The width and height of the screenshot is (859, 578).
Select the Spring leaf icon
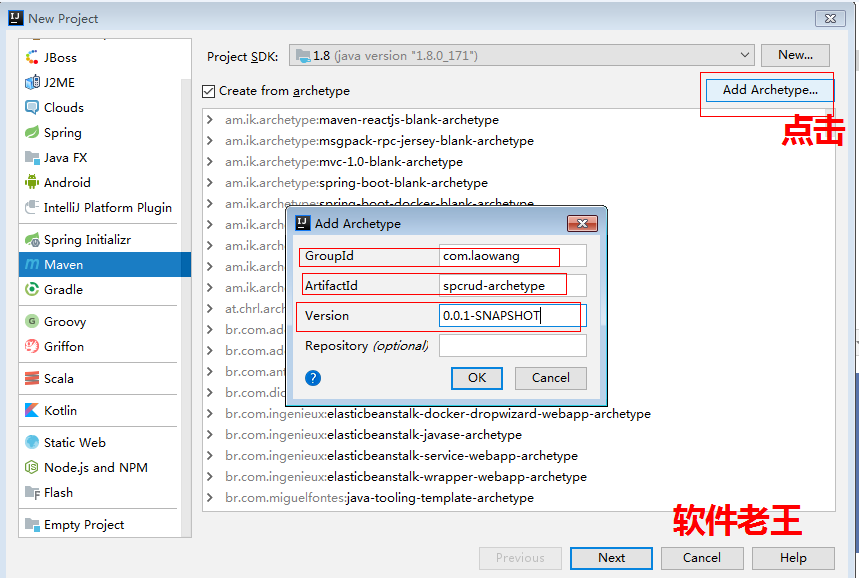tap(32, 133)
